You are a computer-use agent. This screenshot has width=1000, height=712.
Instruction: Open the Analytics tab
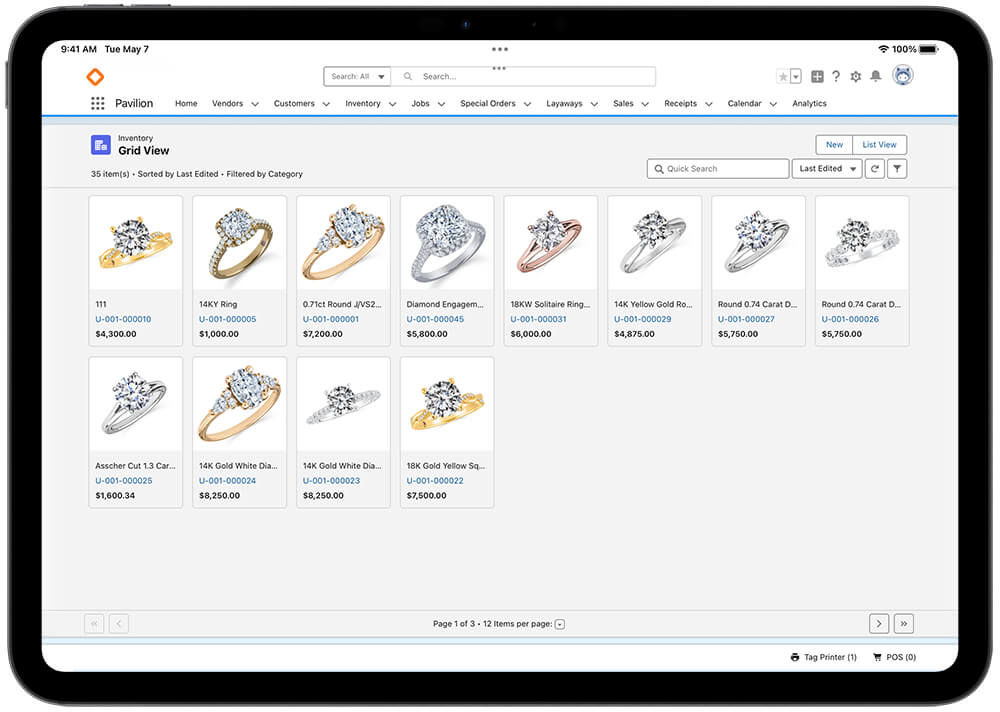(x=809, y=103)
